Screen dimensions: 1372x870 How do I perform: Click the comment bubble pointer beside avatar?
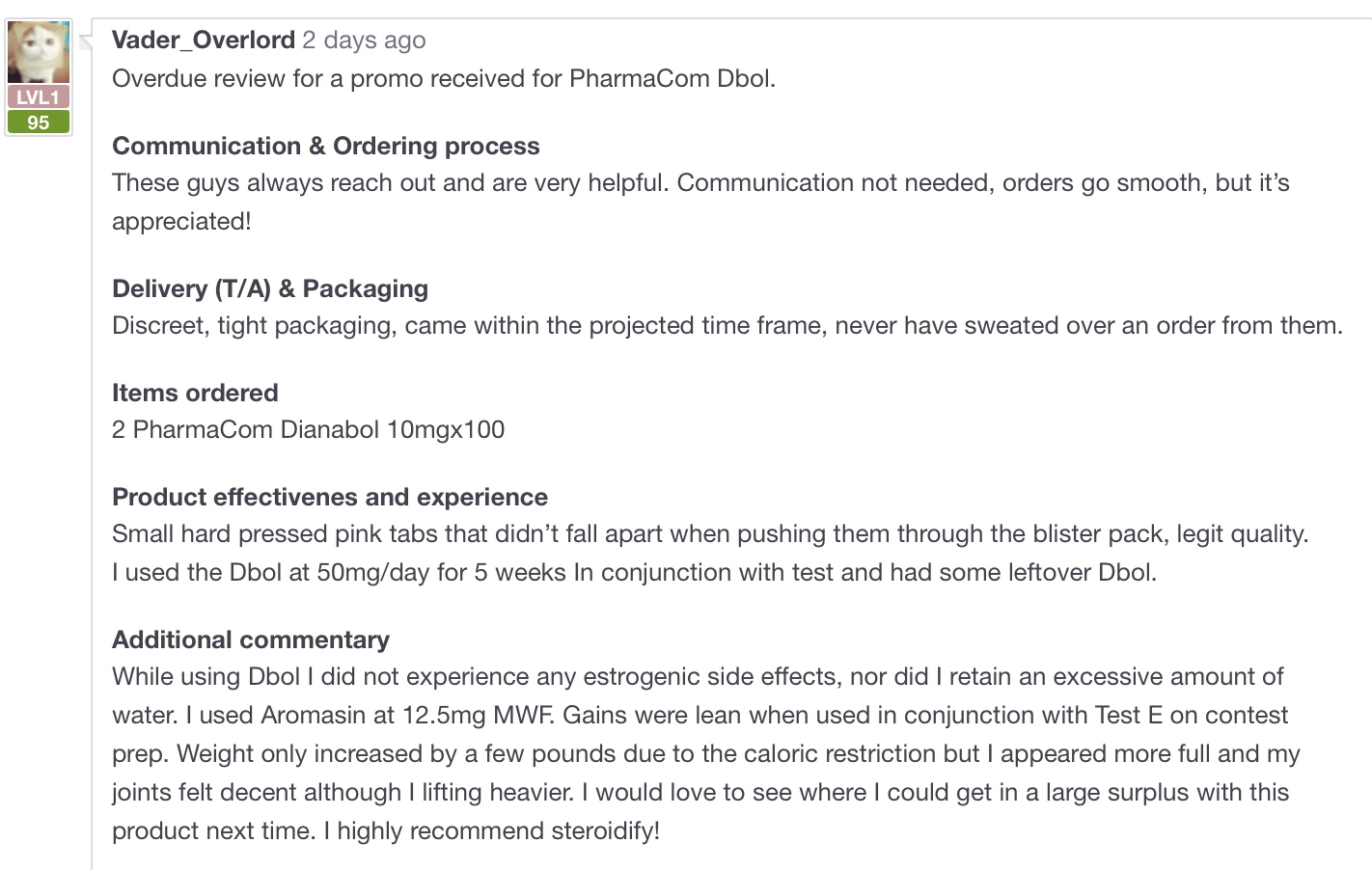coord(85,41)
